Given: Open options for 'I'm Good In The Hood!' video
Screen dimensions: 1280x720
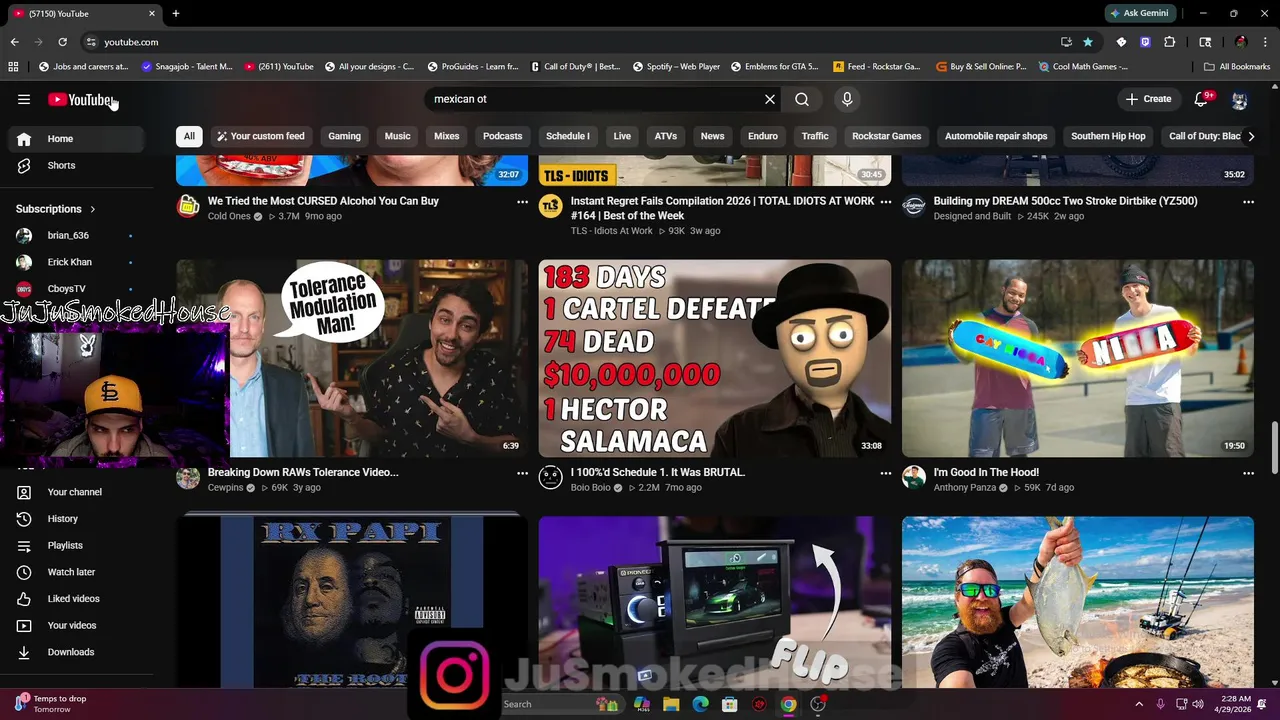Looking at the screenshot, I should tap(1248, 473).
